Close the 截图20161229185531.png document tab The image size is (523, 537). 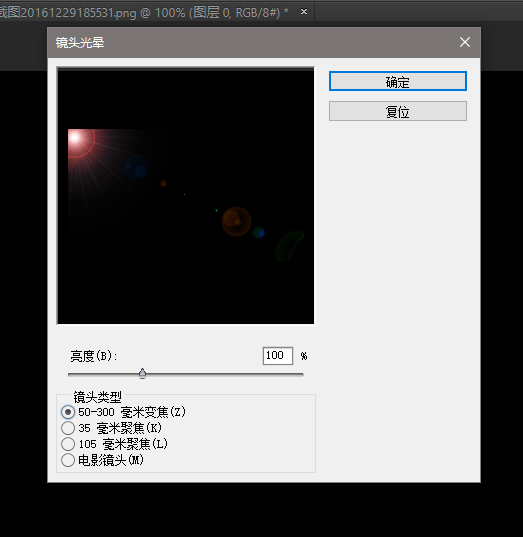pyautogui.click(x=303, y=12)
